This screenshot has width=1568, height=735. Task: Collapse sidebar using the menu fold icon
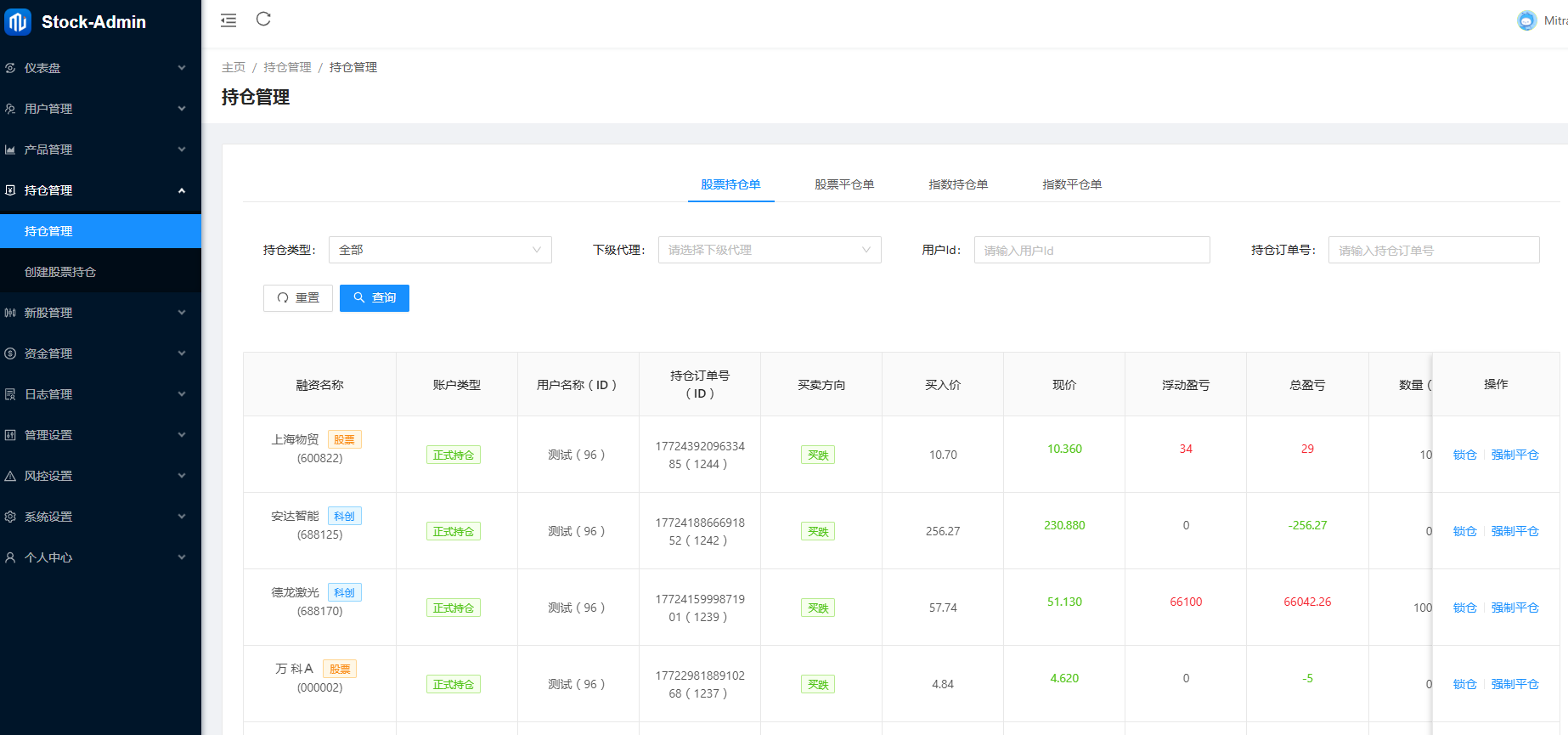click(x=228, y=20)
